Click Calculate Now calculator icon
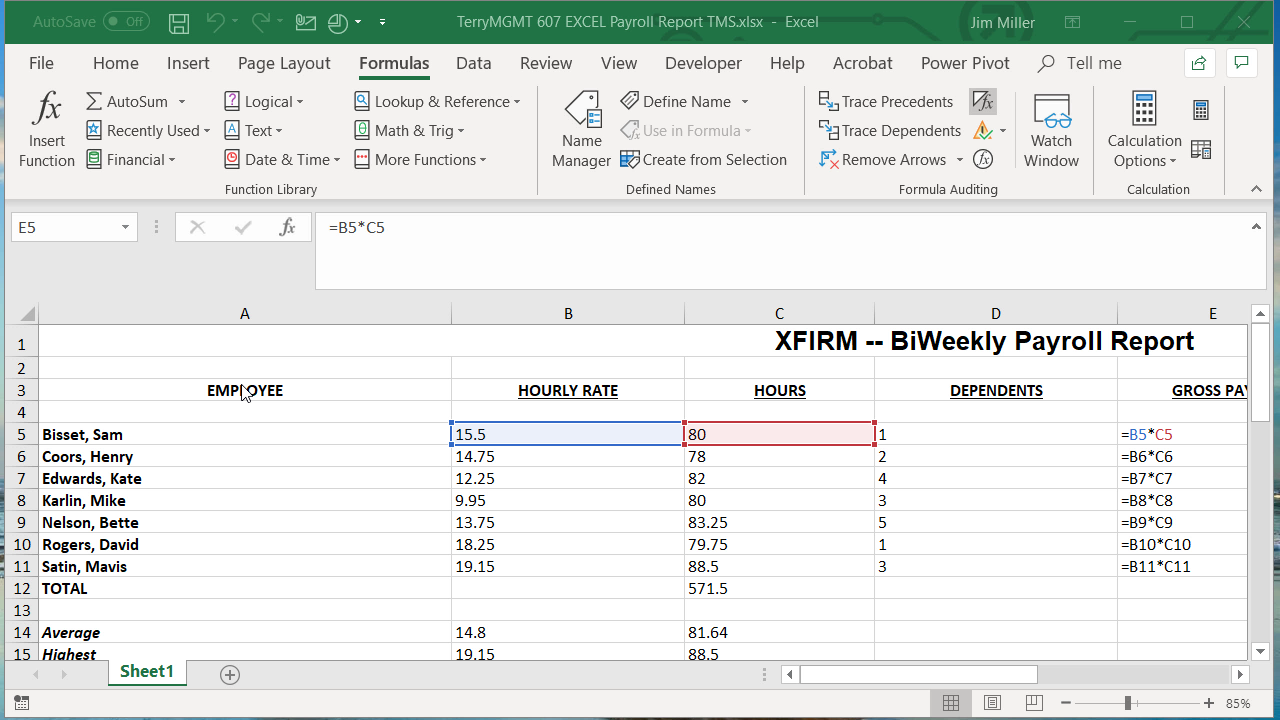 (1201, 110)
